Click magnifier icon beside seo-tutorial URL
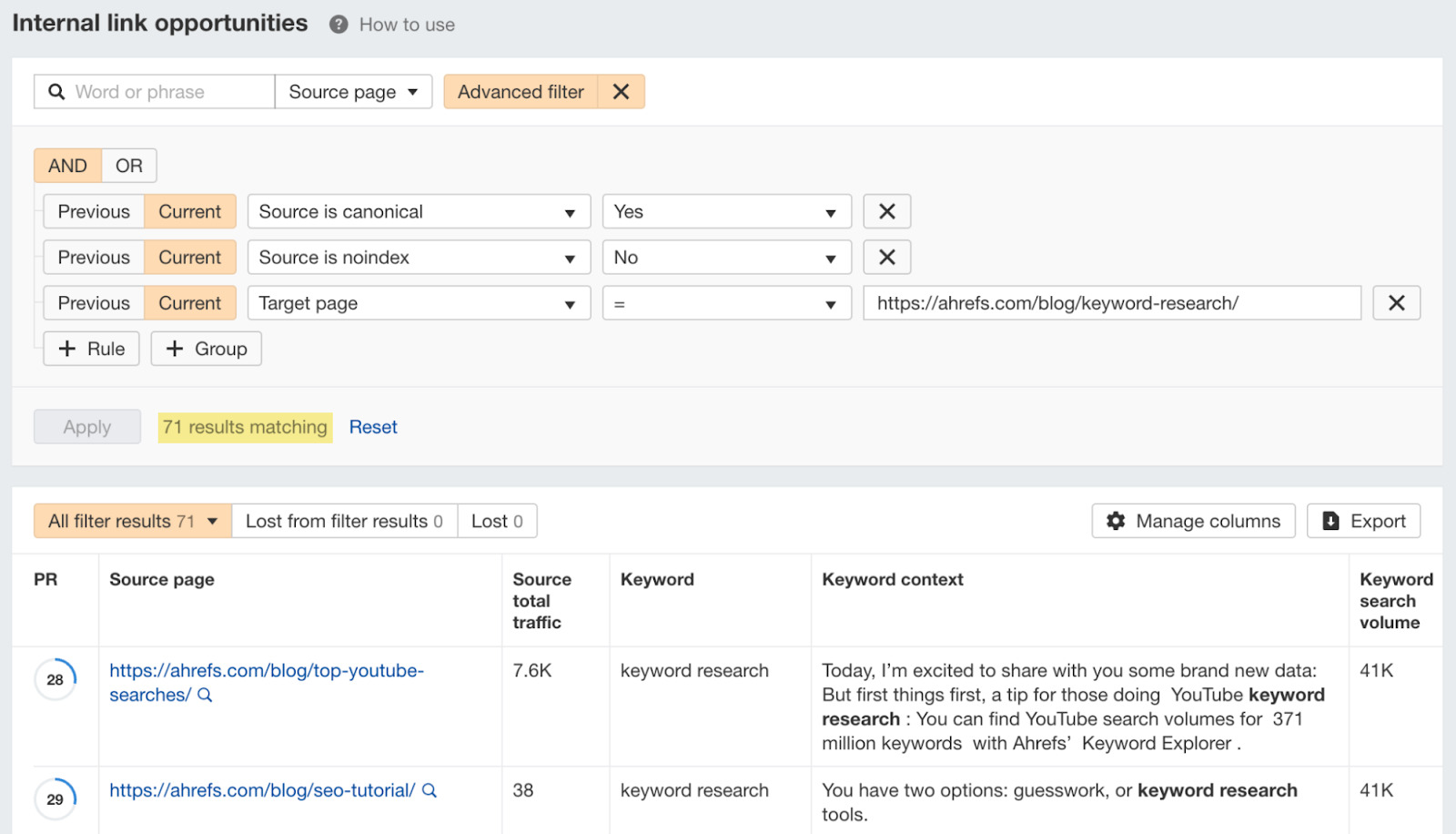This screenshot has width=1456, height=834. (430, 791)
